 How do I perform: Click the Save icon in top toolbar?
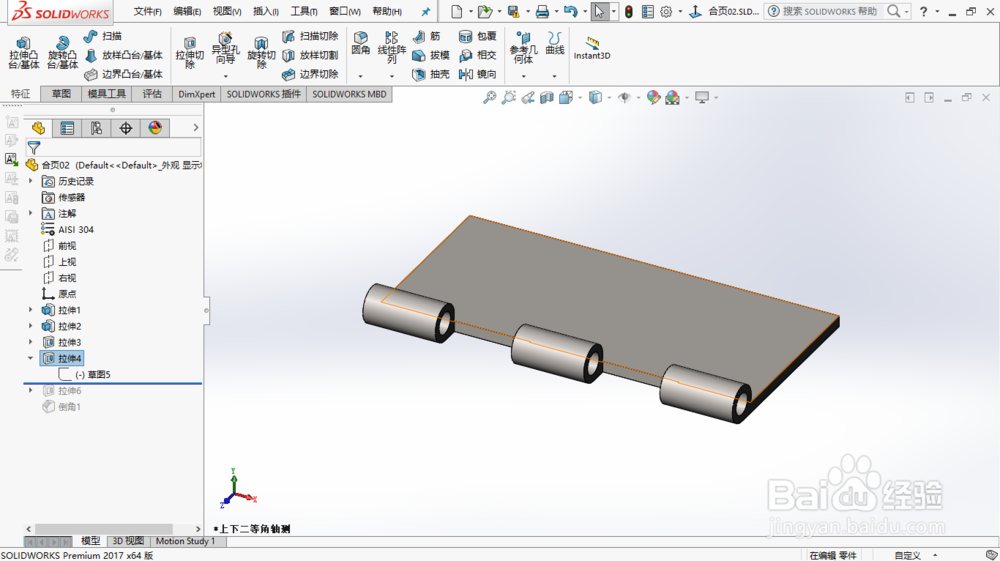(513, 11)
